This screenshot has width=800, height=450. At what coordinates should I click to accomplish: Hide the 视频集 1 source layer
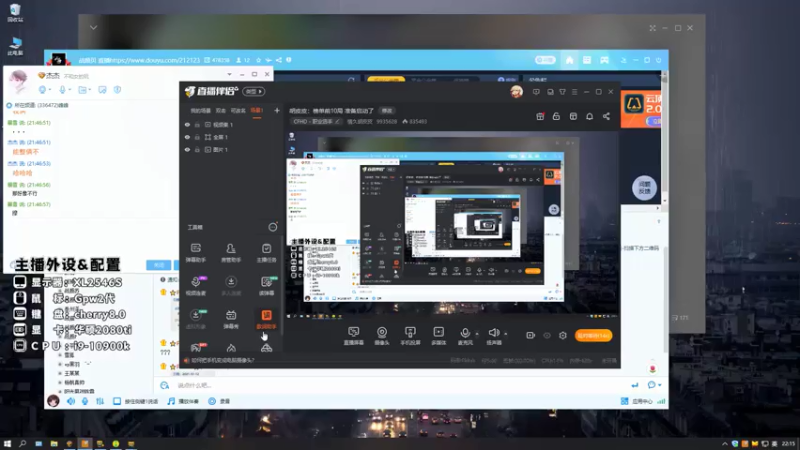(187, 124)
